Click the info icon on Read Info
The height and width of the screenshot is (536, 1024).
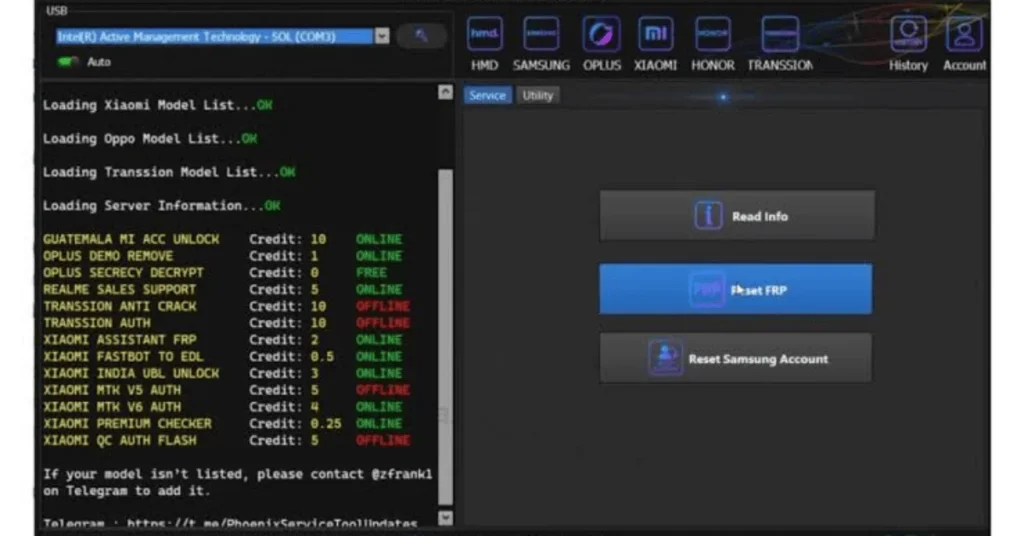708,215
